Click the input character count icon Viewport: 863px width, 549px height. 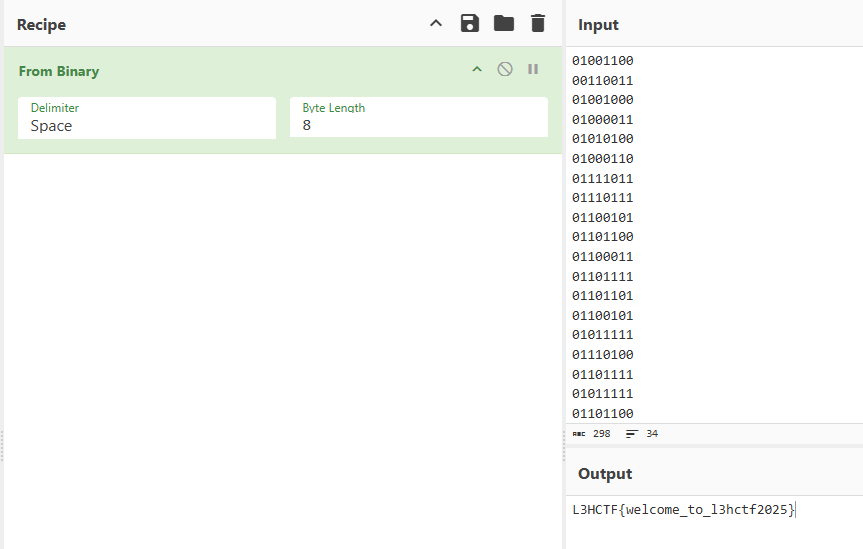pyautogui.click(x=580, y=434)
